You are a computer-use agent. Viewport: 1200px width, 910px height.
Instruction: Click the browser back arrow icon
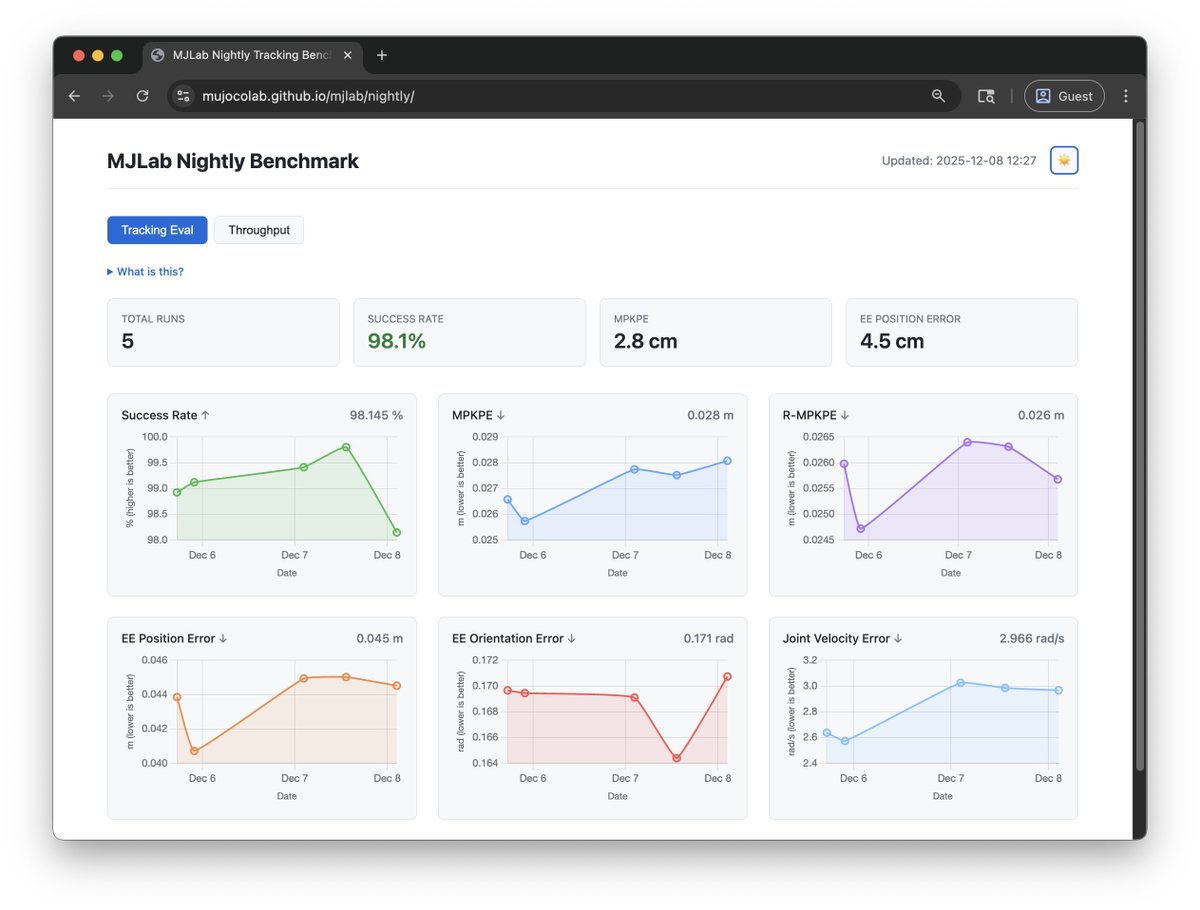tap(74, 96)
